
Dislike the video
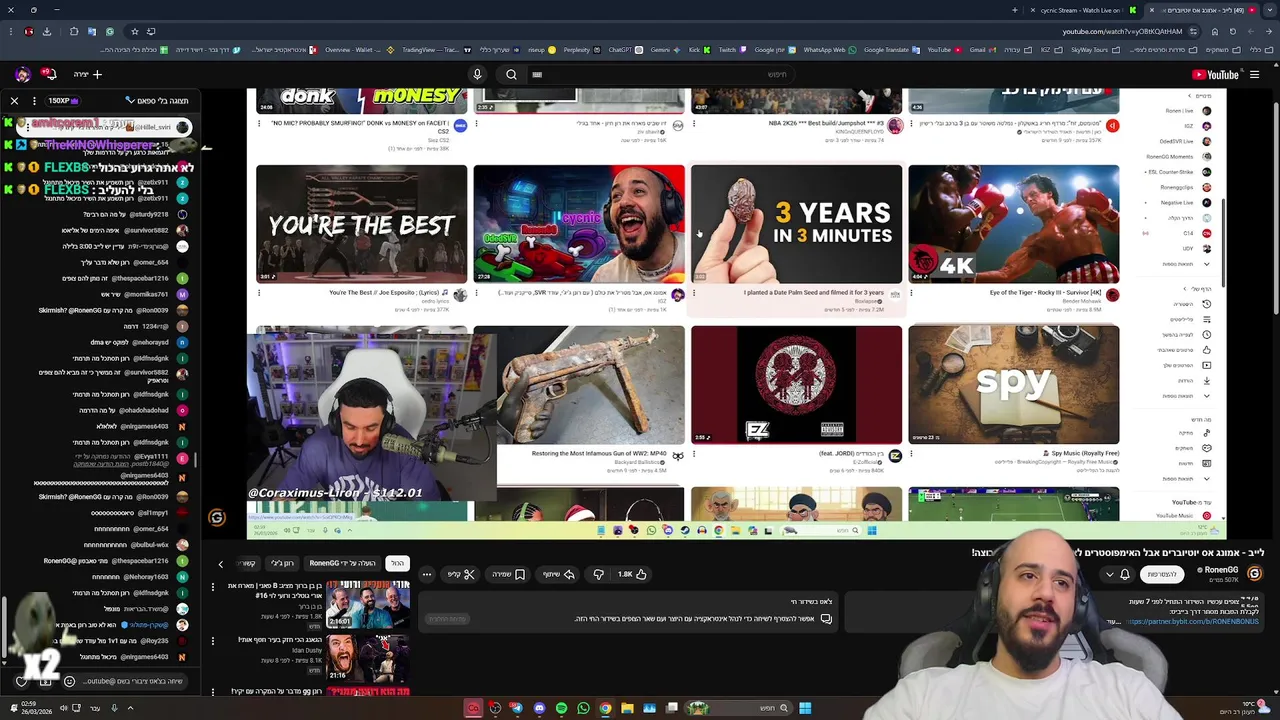[x=598, y=574]
